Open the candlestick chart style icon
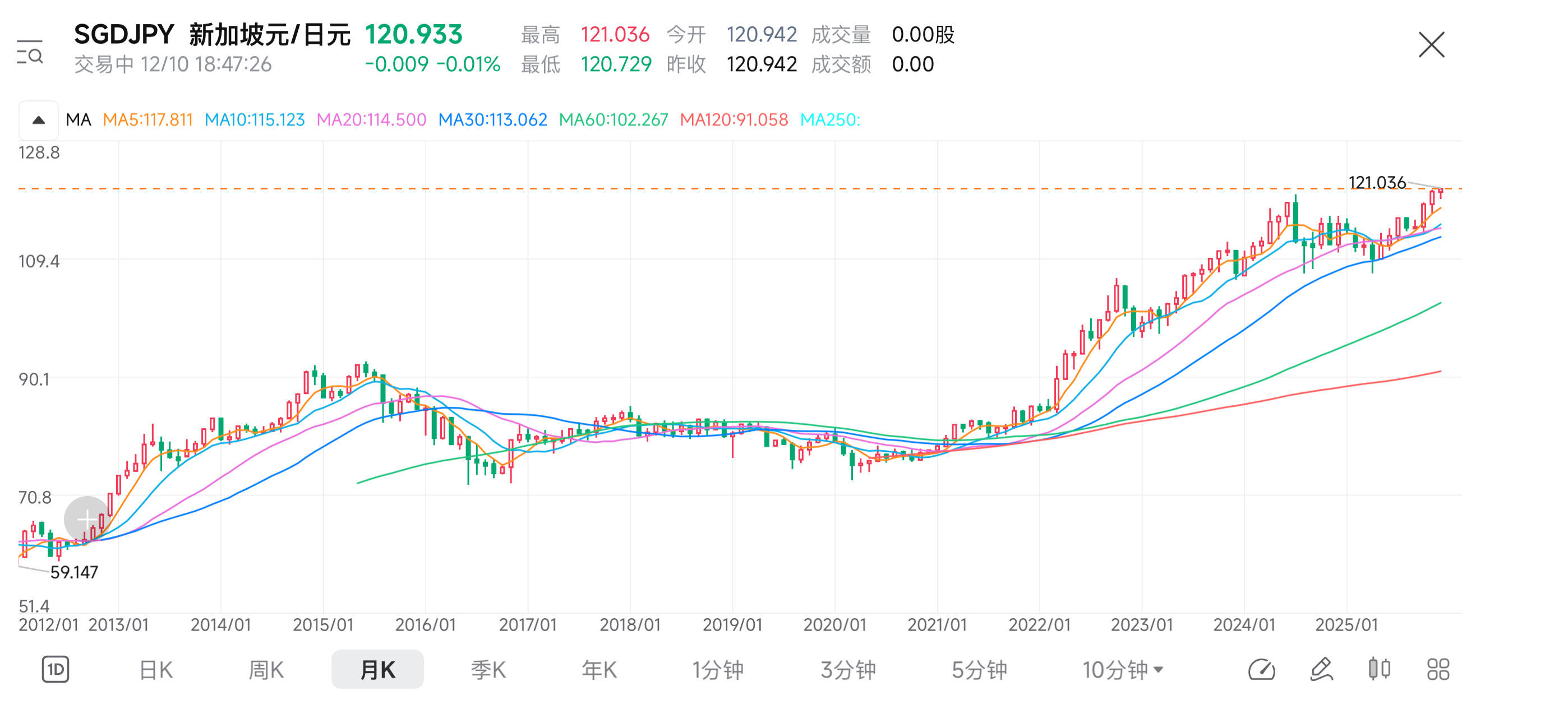 coord(1380,669)
